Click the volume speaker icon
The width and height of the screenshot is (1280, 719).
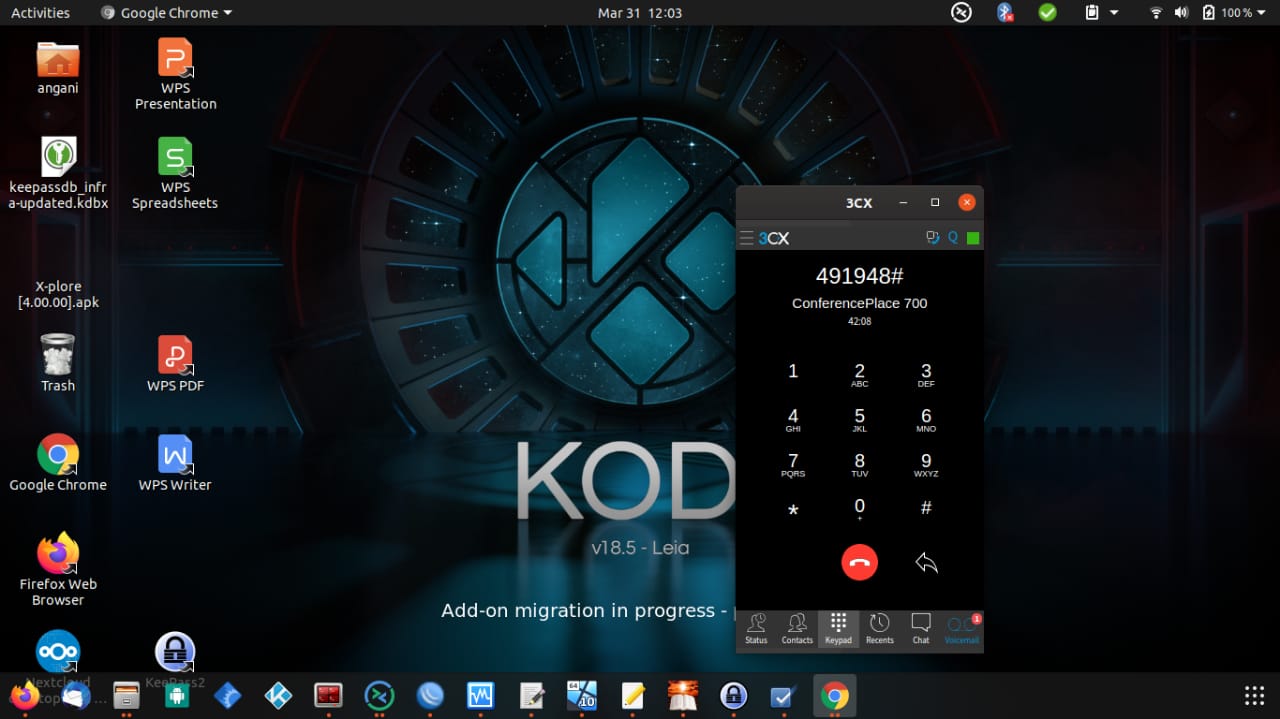pos(1181,13)
